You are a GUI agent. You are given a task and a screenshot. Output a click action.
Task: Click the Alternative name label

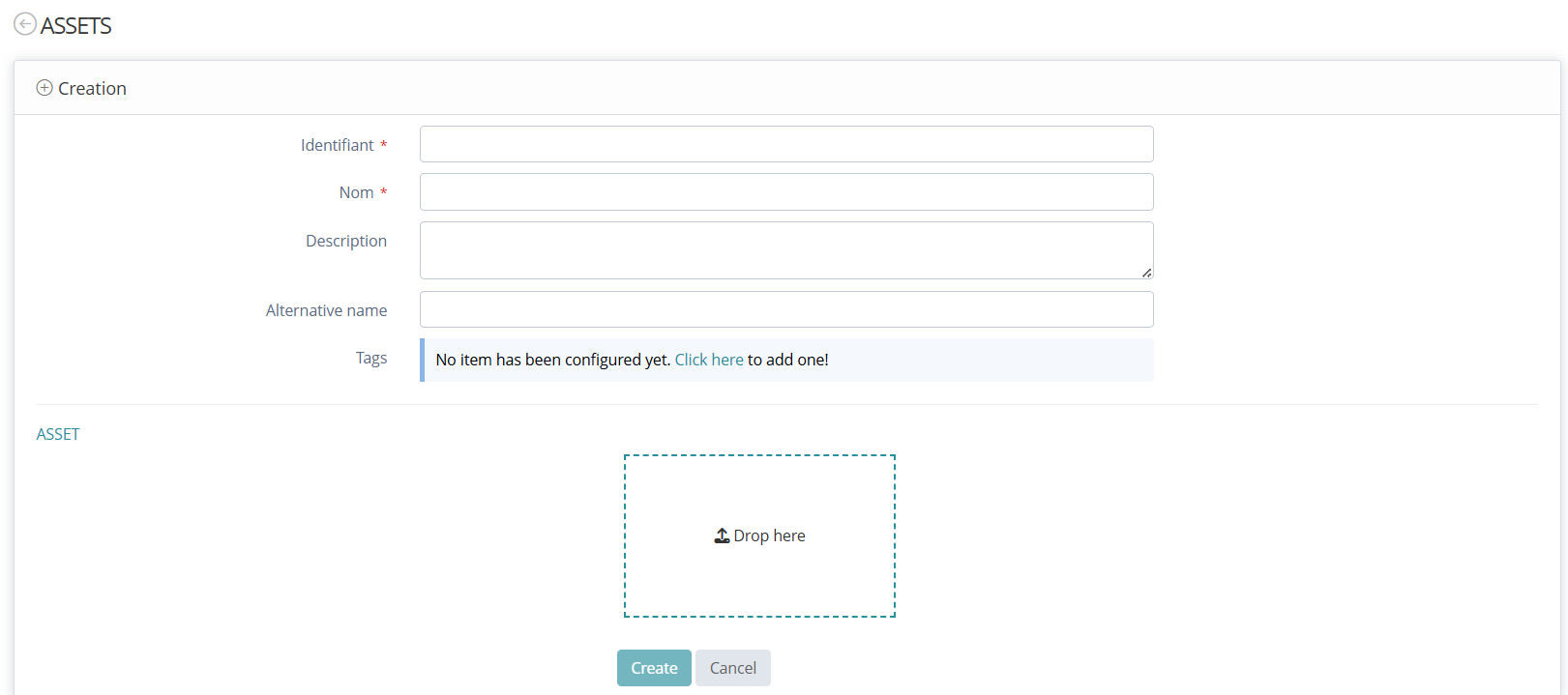[x=326, y=310]
